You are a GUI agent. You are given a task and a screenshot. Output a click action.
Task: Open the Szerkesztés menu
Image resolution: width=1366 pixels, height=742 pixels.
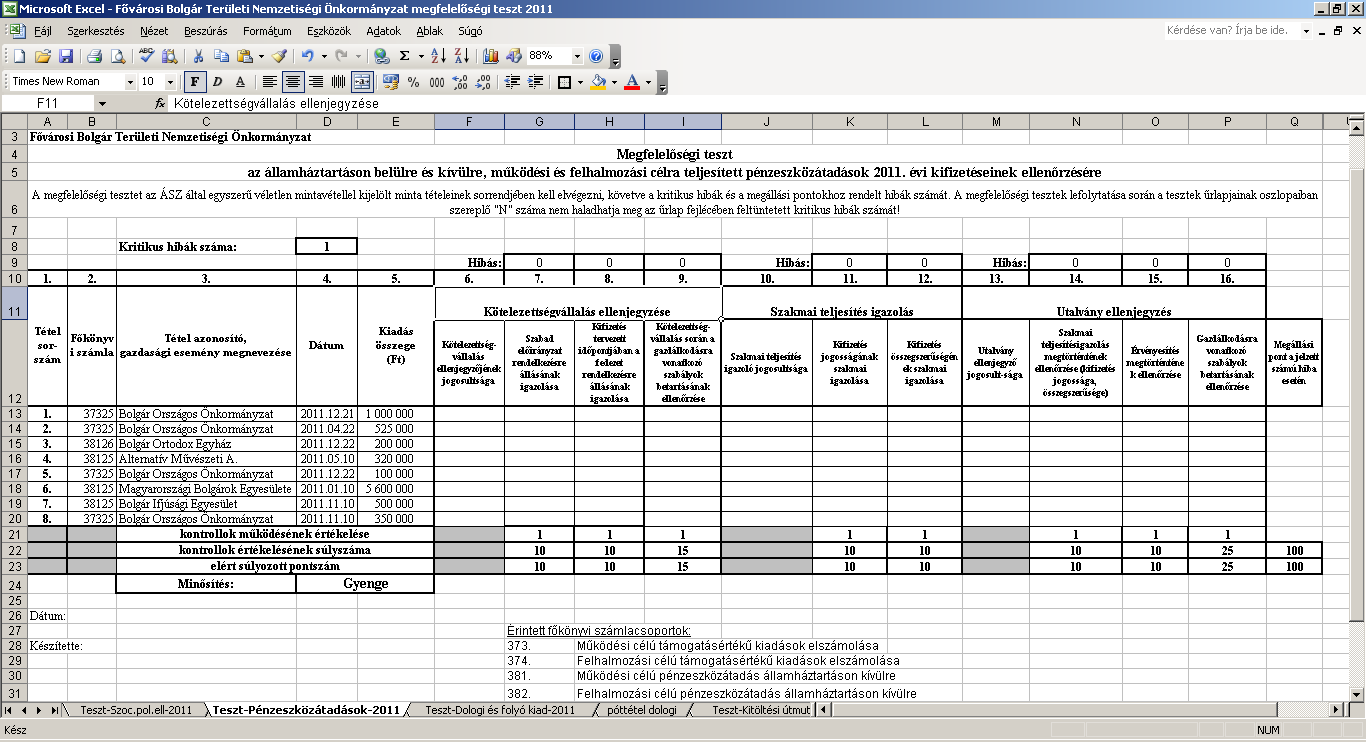94,31
